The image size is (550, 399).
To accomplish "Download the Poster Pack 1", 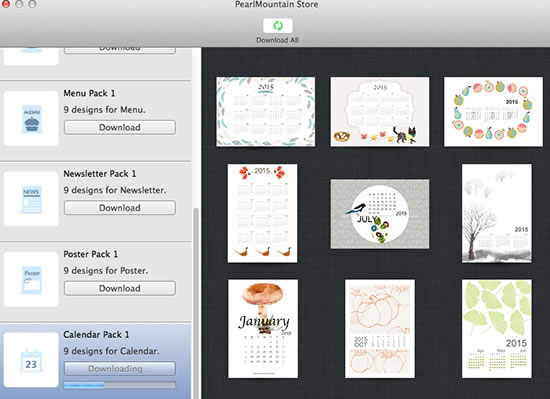I will [120, 288].
